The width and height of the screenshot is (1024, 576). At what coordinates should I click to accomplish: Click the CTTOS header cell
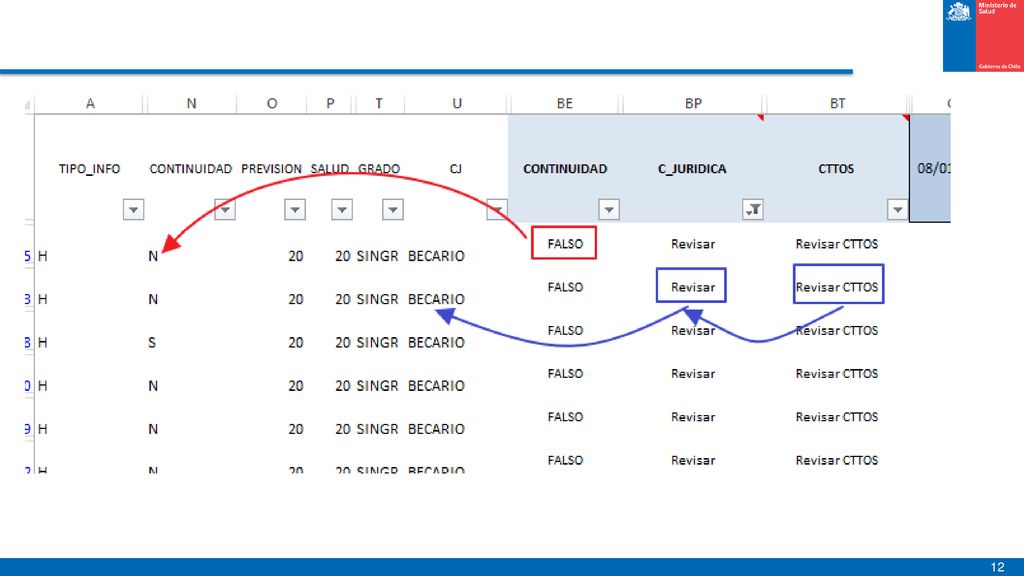pos(836,168)
